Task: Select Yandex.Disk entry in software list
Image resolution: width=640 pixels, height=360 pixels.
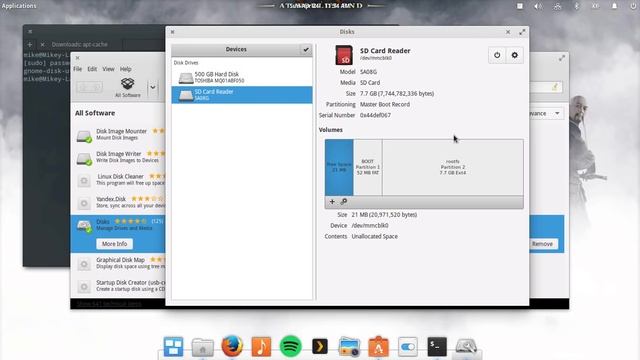Action: pos(118,202)
